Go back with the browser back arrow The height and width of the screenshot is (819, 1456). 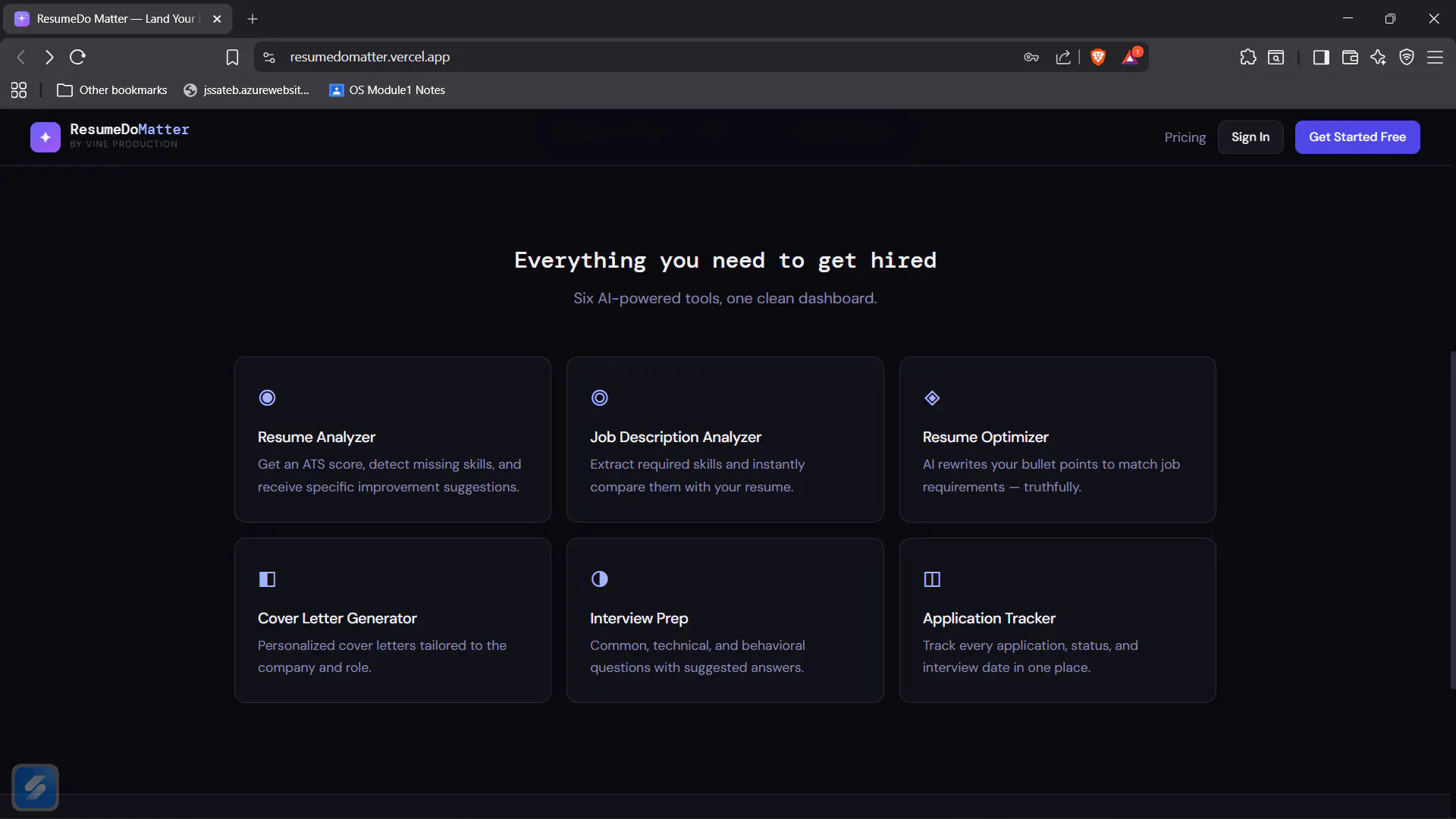21,57
